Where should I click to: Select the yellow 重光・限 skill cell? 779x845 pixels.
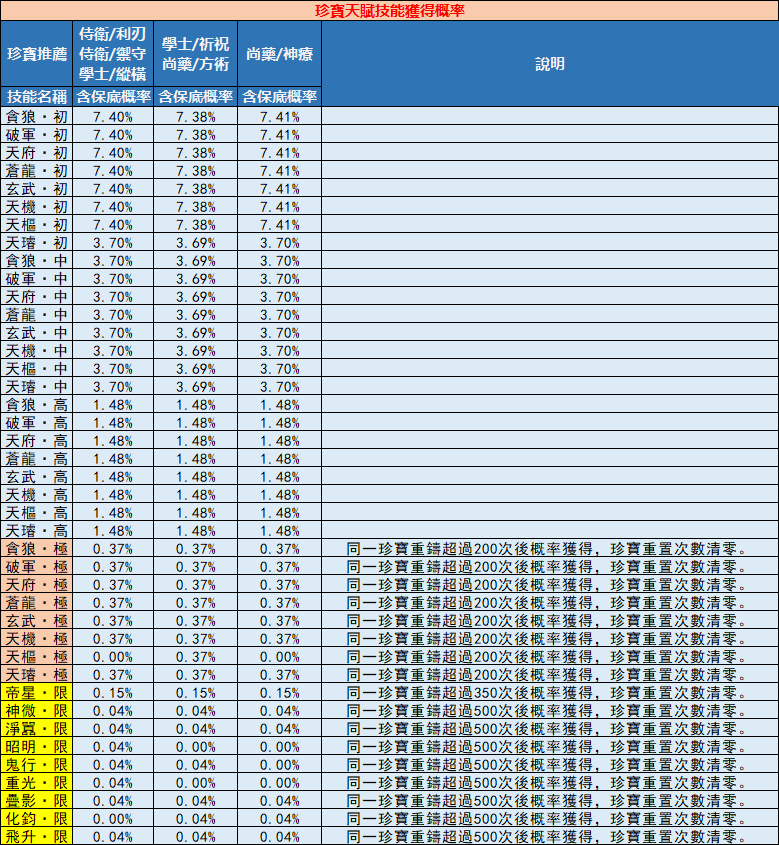[36, 783]
